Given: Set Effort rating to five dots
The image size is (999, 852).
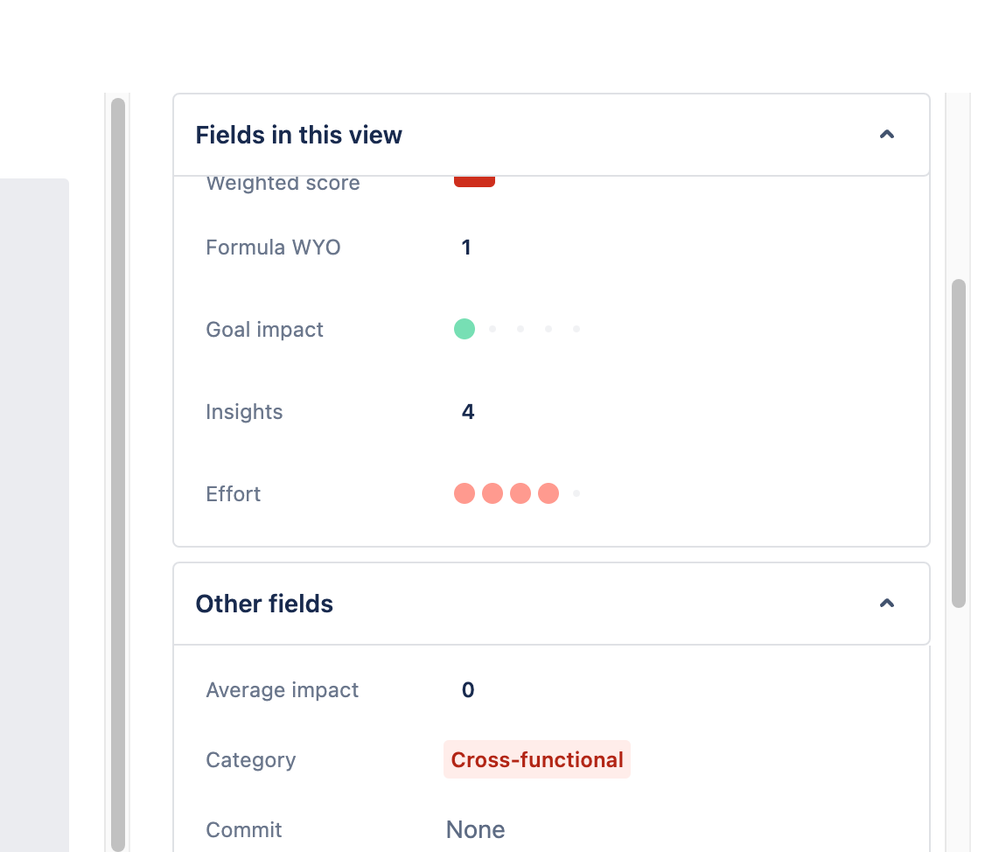Looking at the screenshot, I should pos(577,493).
